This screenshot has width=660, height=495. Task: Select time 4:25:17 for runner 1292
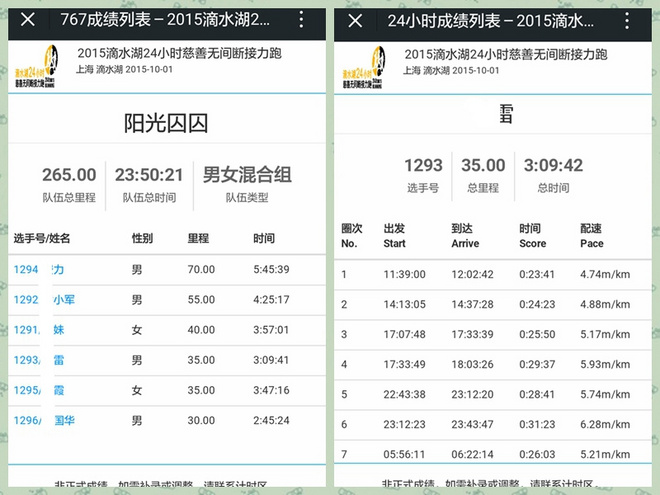tap(271, 300)
